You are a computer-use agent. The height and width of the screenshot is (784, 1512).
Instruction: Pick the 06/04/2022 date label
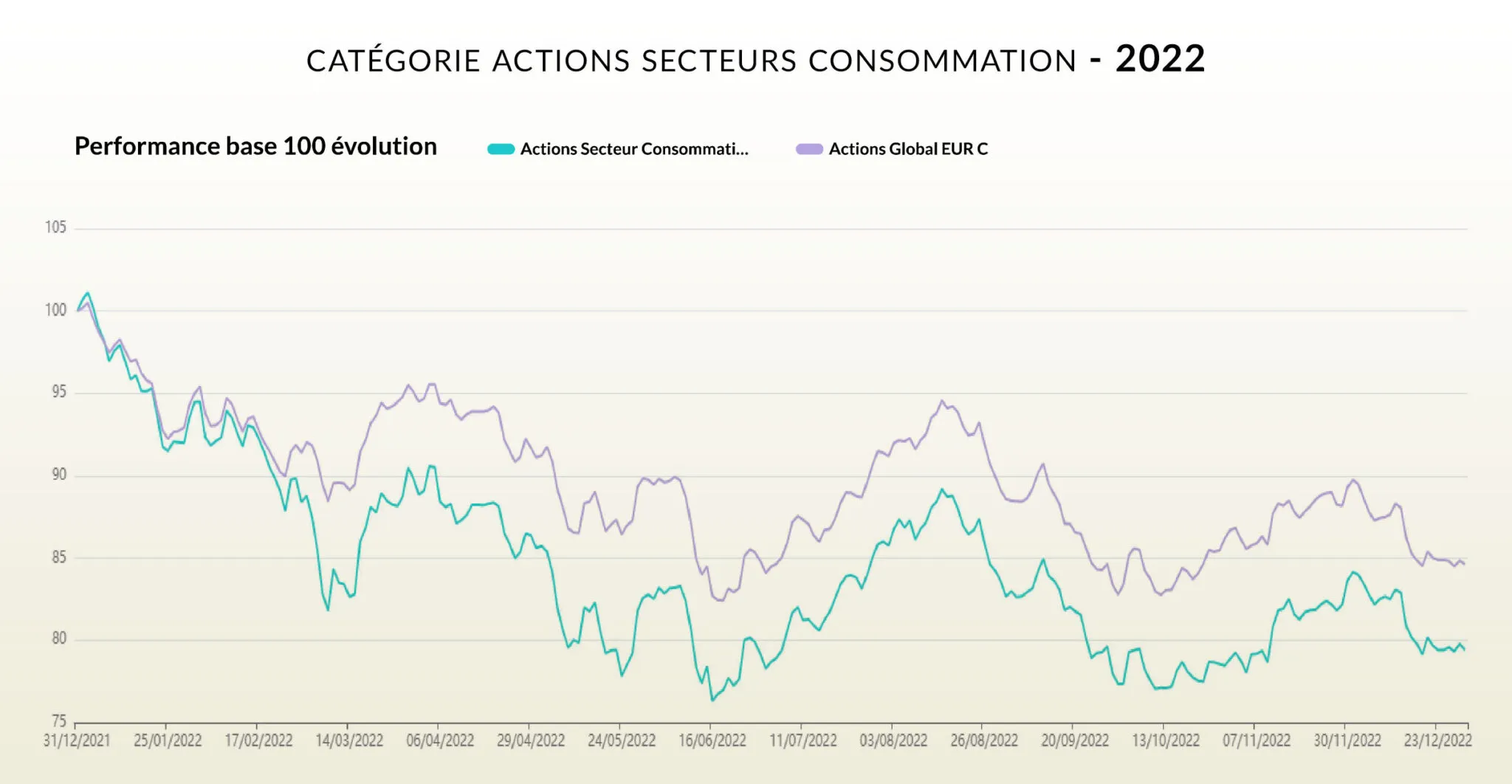coord(440,740)
